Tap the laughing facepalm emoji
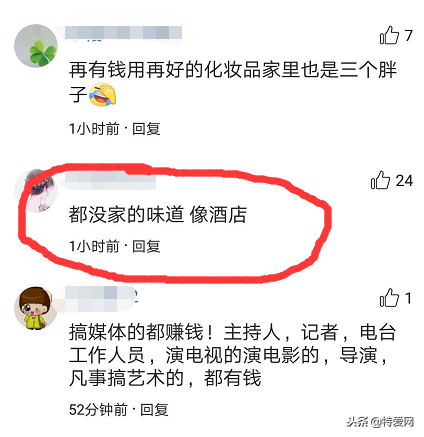424x437 pixels. 102,94
